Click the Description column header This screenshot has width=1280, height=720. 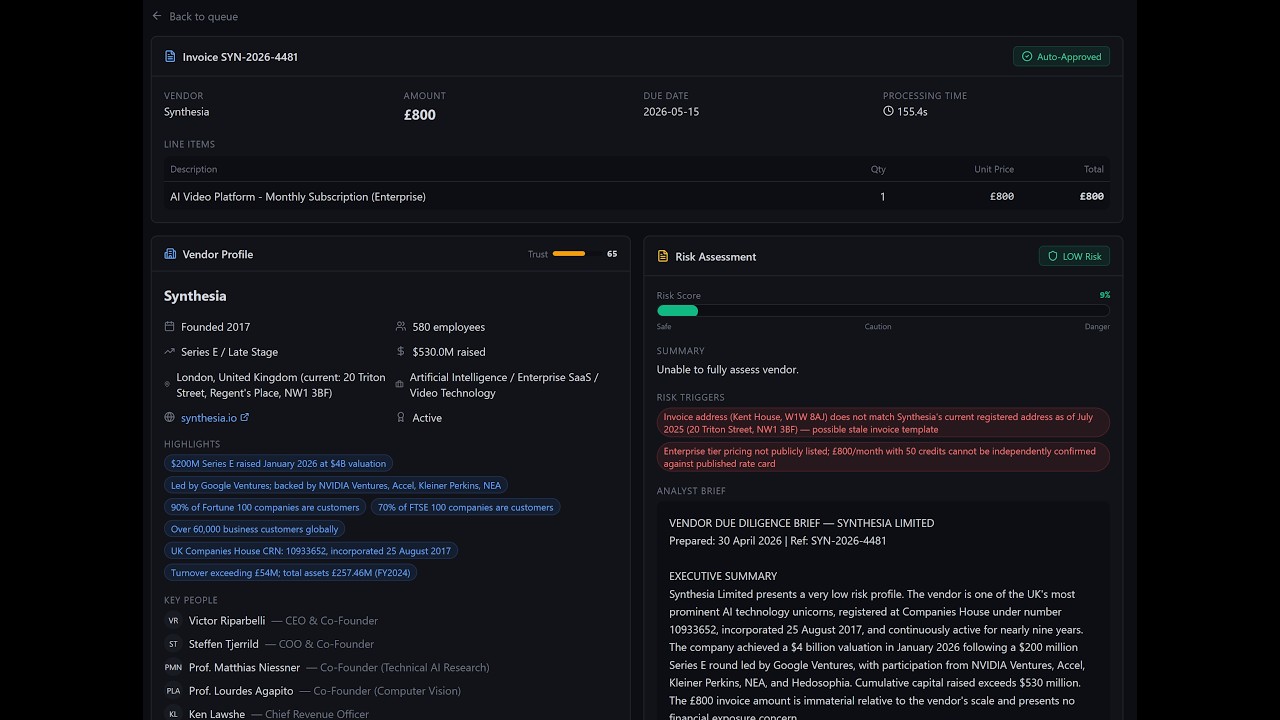coord(194,169)
